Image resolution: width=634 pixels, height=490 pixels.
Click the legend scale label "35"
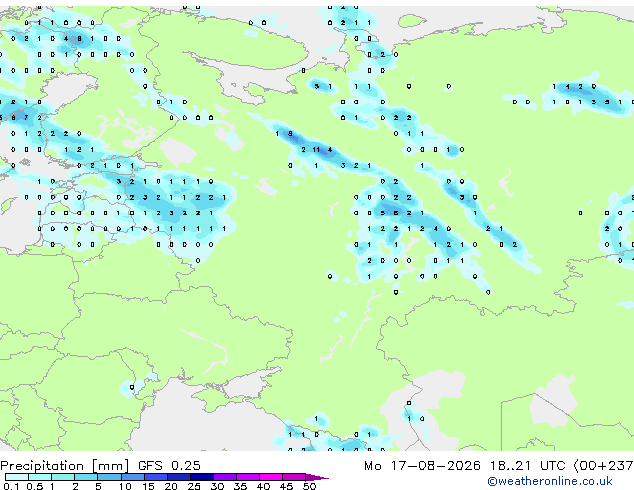[x=240, y=486]
